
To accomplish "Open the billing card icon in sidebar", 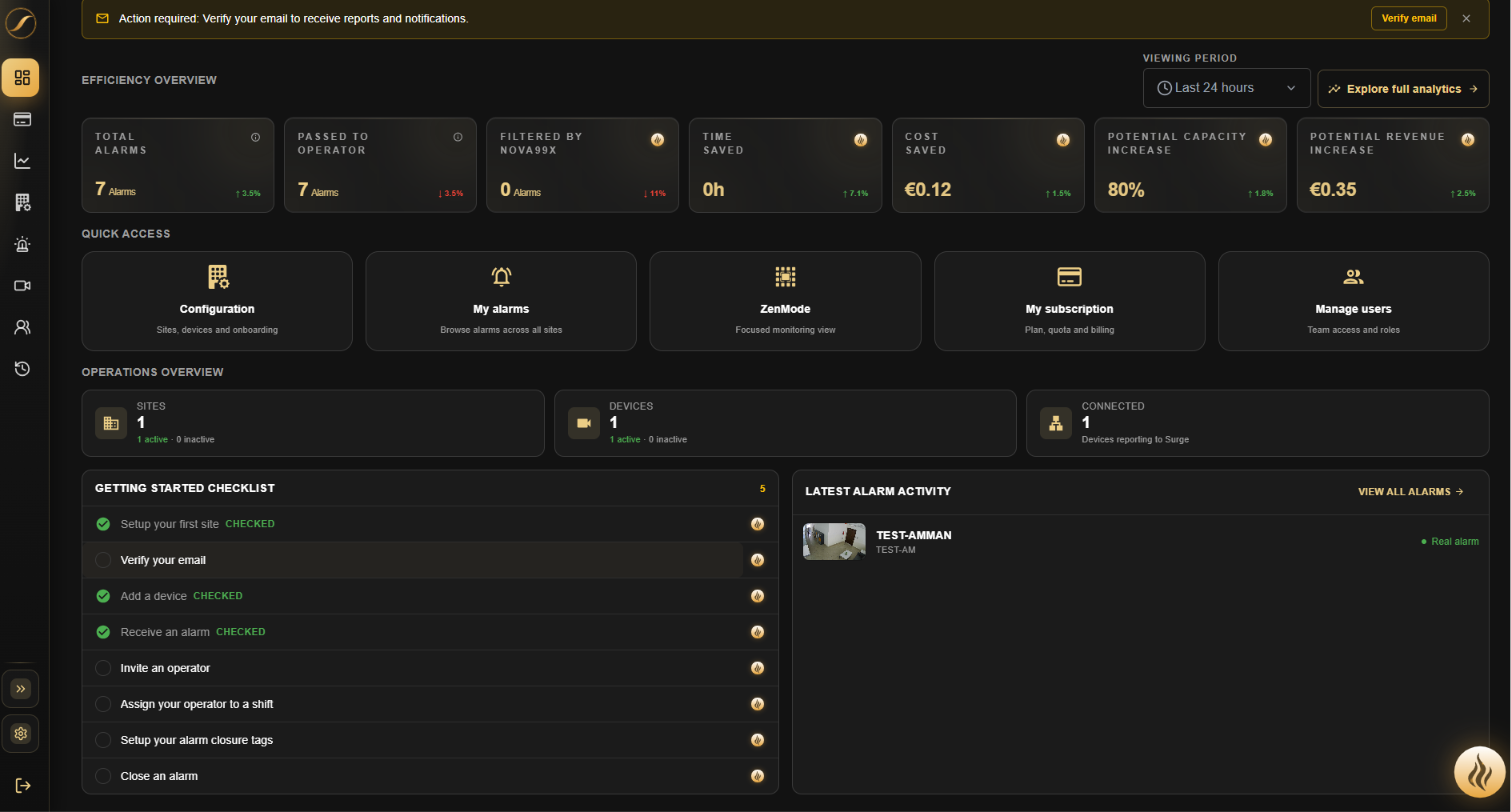I will click(21, 119).
